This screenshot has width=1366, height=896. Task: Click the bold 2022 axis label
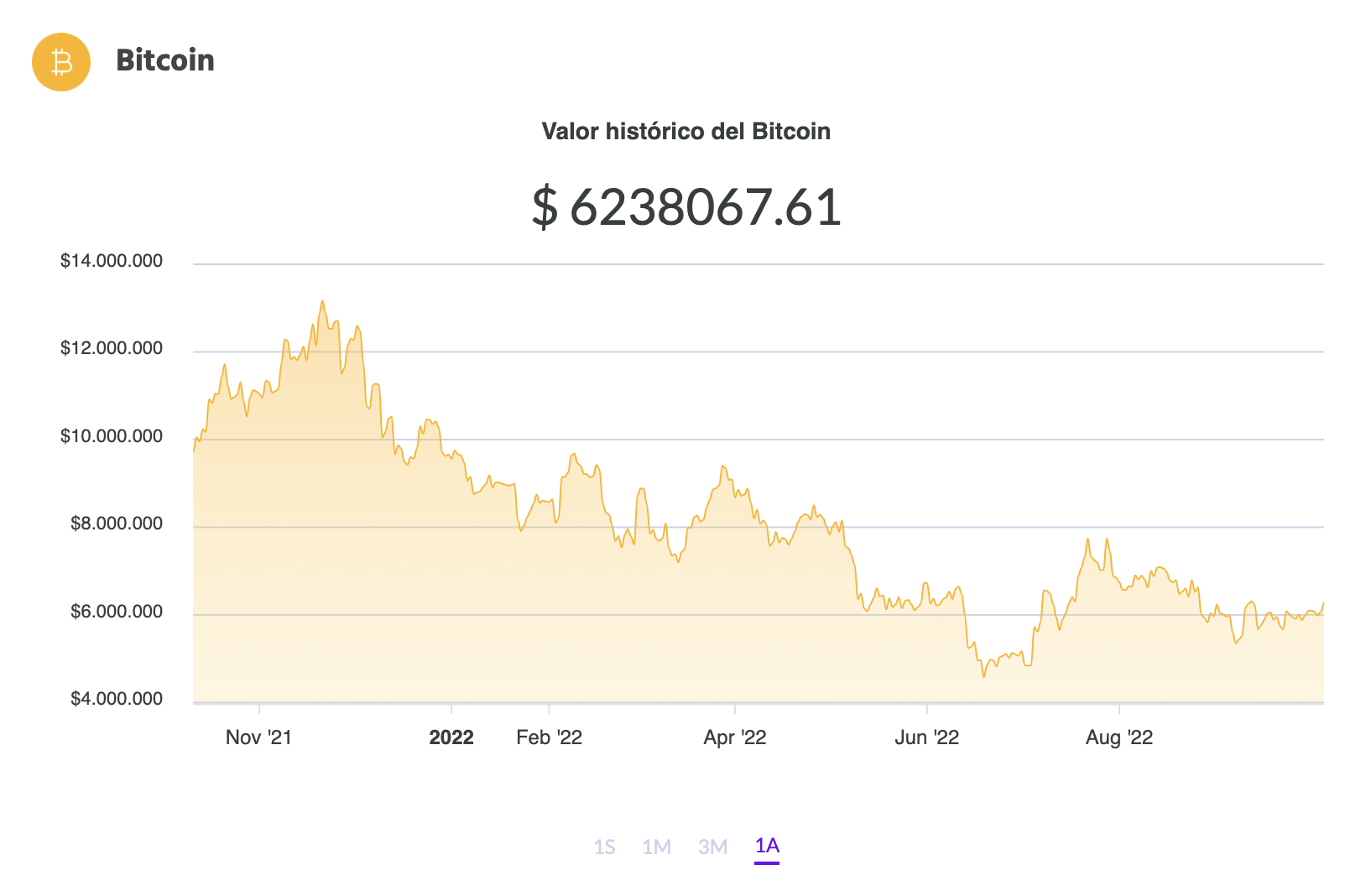(x=451, y=737)
